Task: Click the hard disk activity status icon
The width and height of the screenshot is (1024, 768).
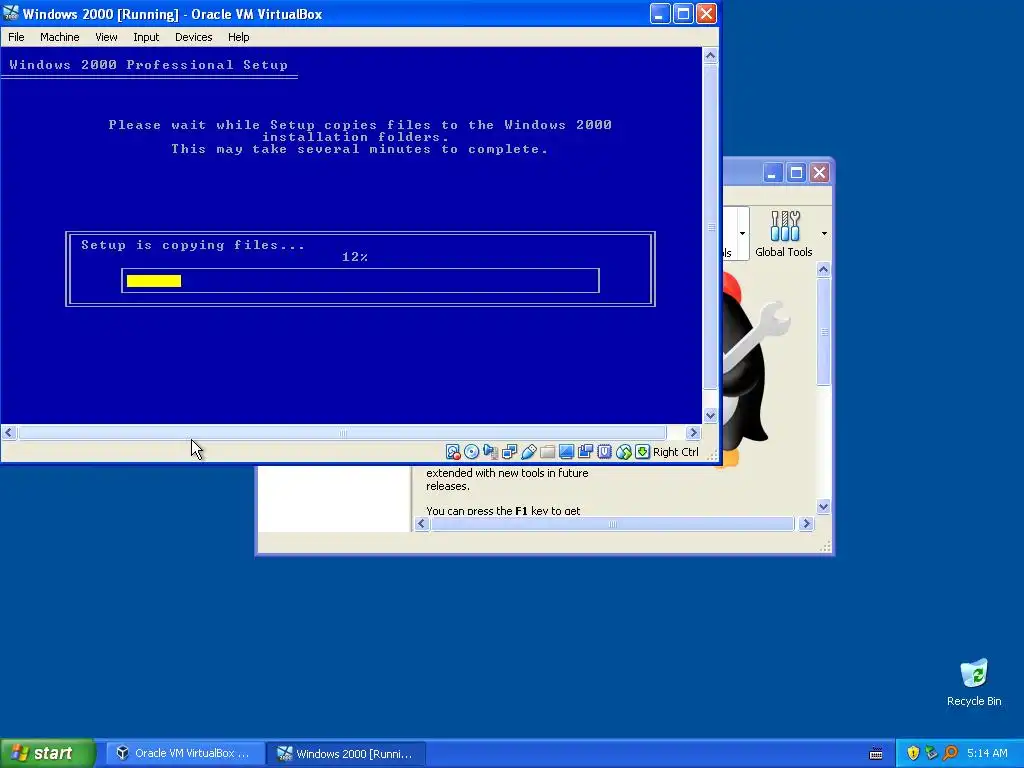Action: click(x=453, y=452)
